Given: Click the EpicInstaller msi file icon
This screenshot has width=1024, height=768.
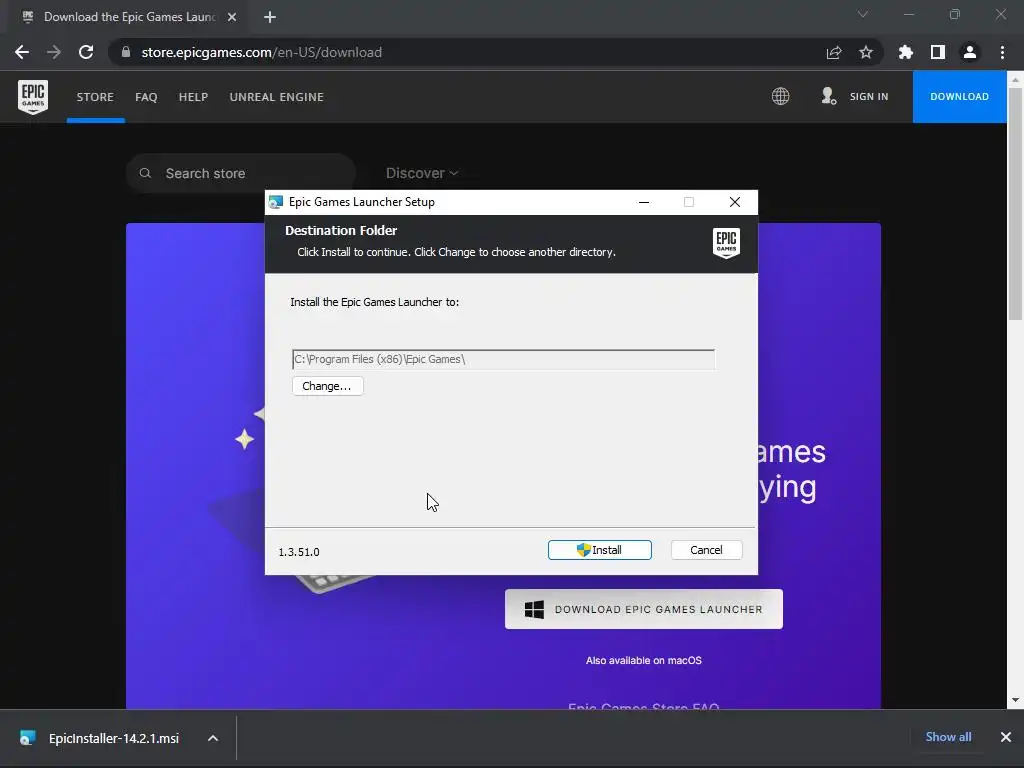Looking at the screenshot, I should [27, 738].
